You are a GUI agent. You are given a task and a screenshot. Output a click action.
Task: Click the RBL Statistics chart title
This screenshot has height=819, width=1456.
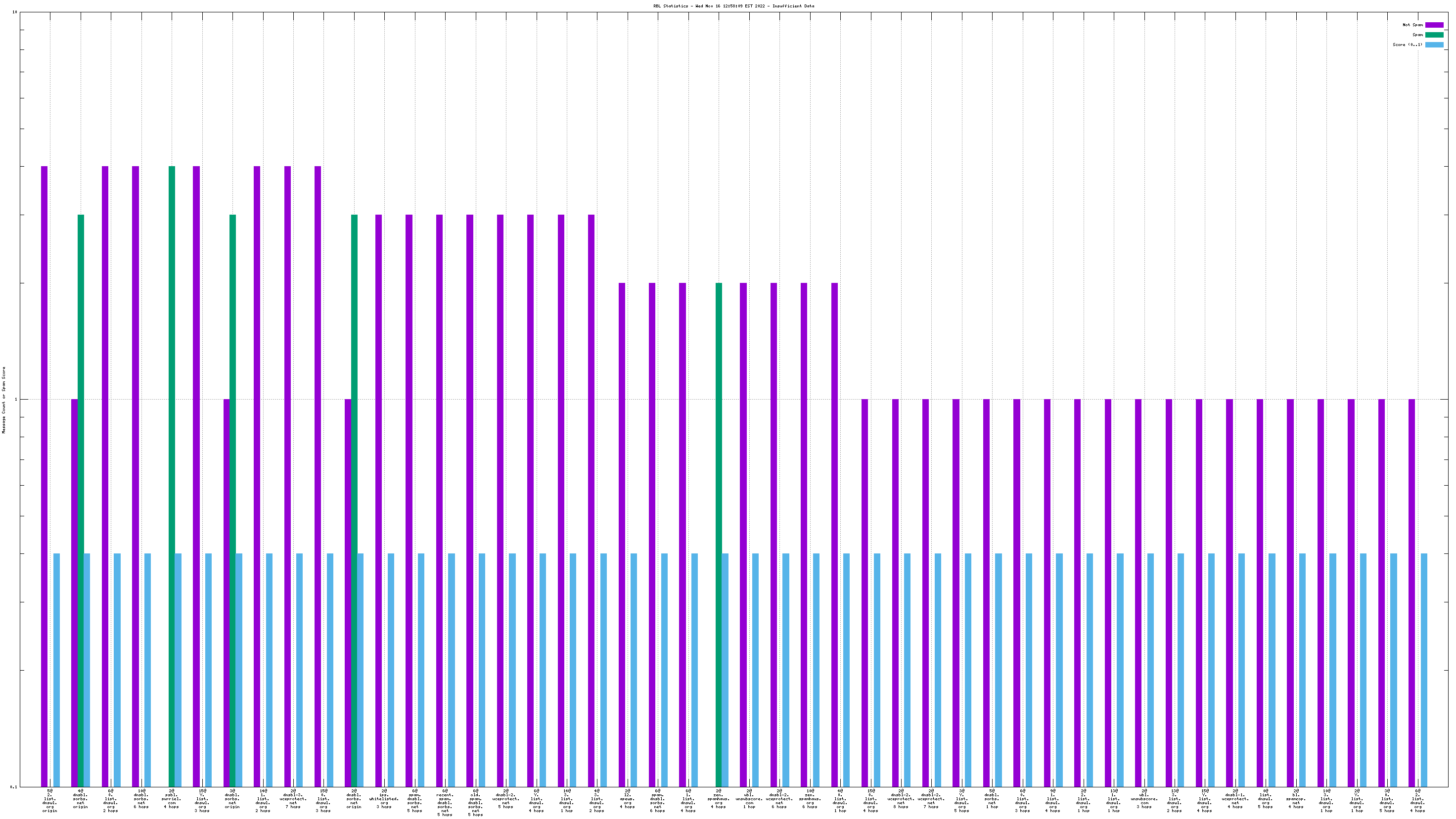tap(733, 6)
